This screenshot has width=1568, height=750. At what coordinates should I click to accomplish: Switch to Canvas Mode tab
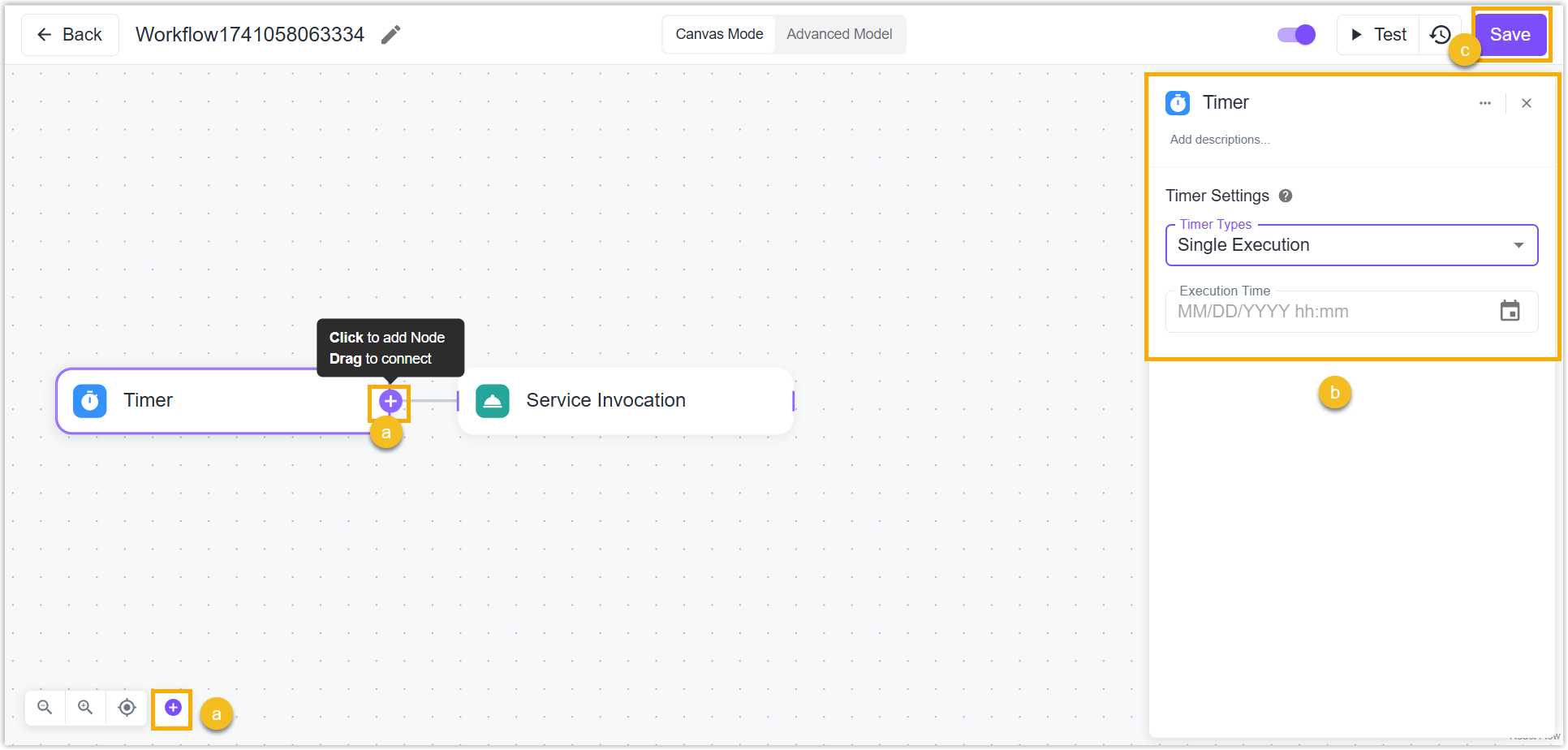[x=719, y=34]
